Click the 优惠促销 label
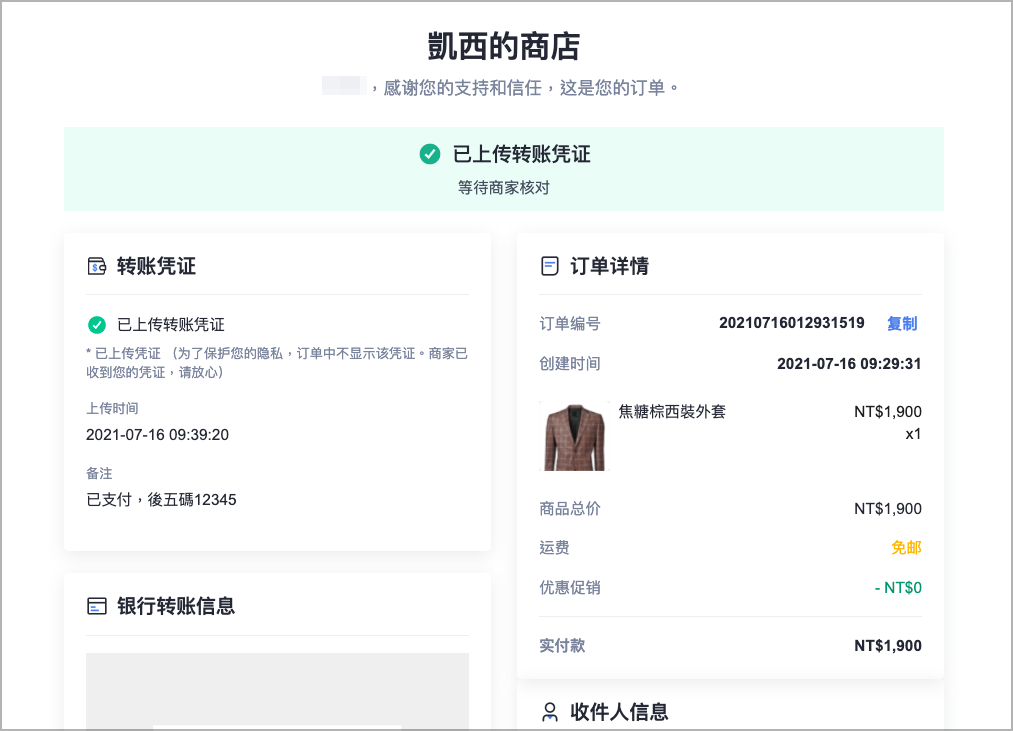 point(570,588)
